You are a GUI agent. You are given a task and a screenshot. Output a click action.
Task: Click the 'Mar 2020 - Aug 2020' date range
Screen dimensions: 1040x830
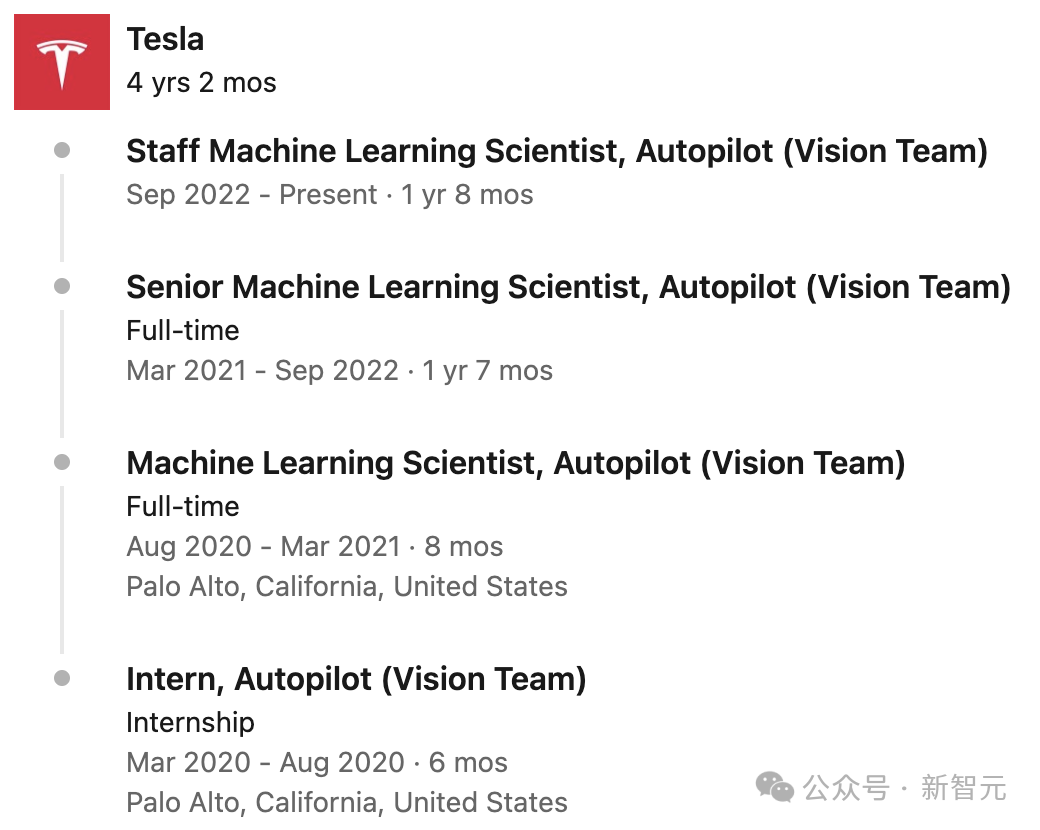coord(266,762)
